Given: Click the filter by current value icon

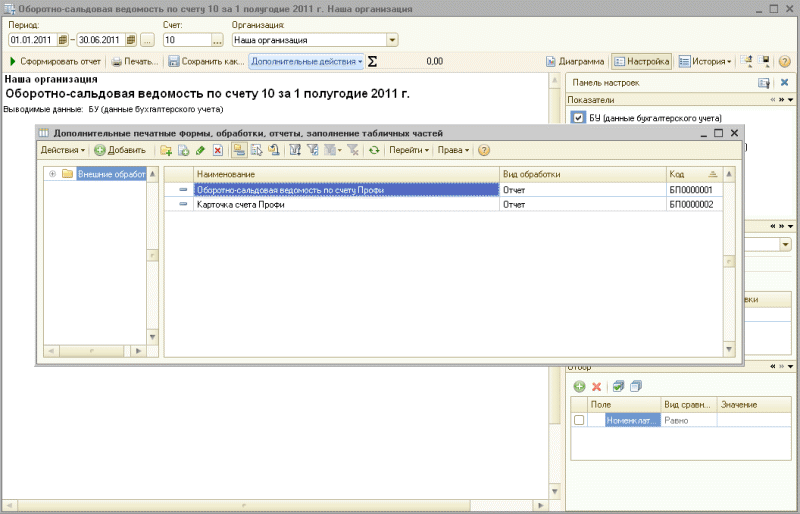Looking at the screenshot, I should click(x=312, y=150).
